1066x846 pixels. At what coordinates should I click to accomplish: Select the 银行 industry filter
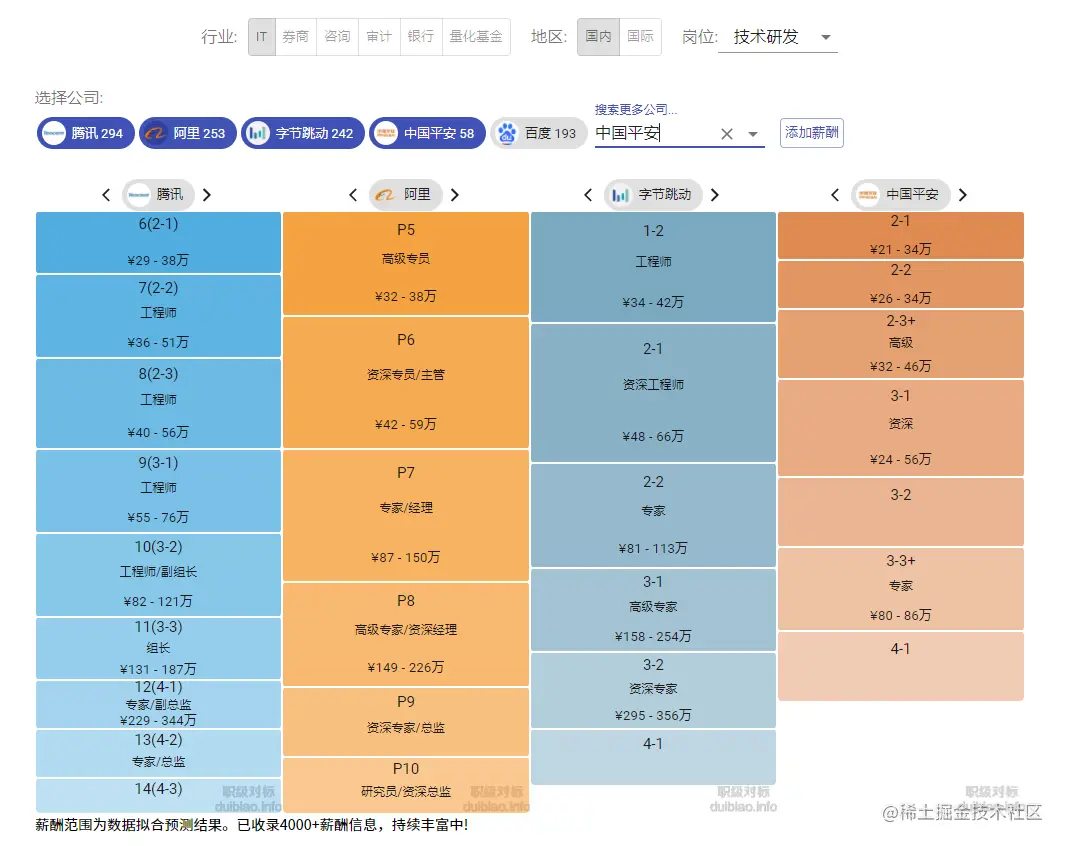tap(421, 37)
